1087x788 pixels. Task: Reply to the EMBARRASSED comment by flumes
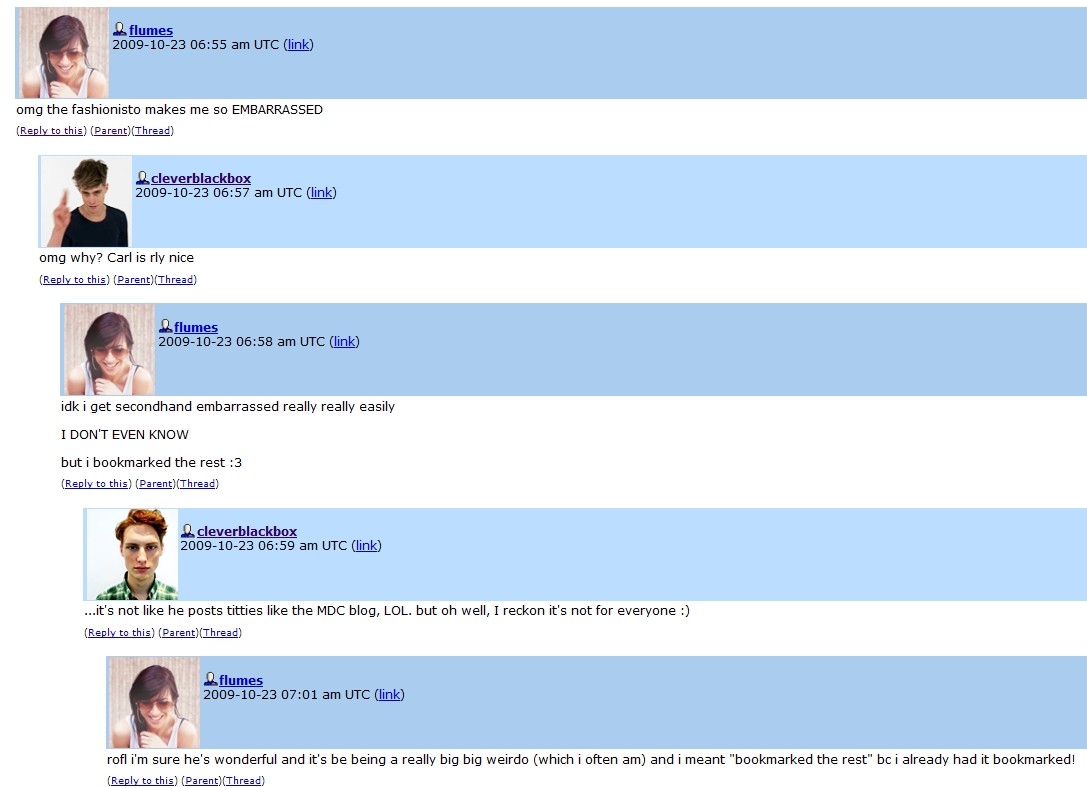click(51, 130)
